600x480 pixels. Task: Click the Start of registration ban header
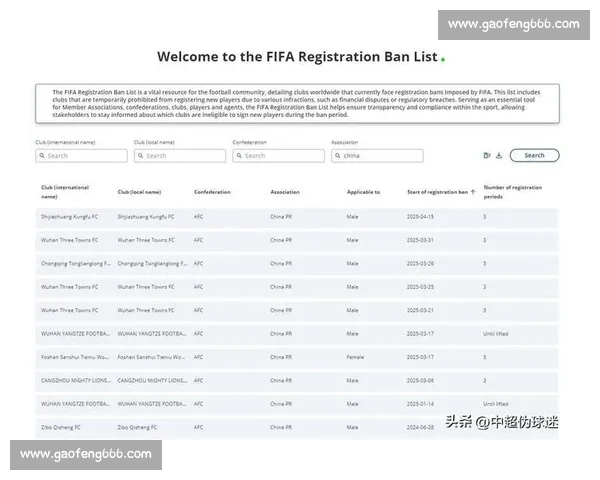click(x=437, y=192)
